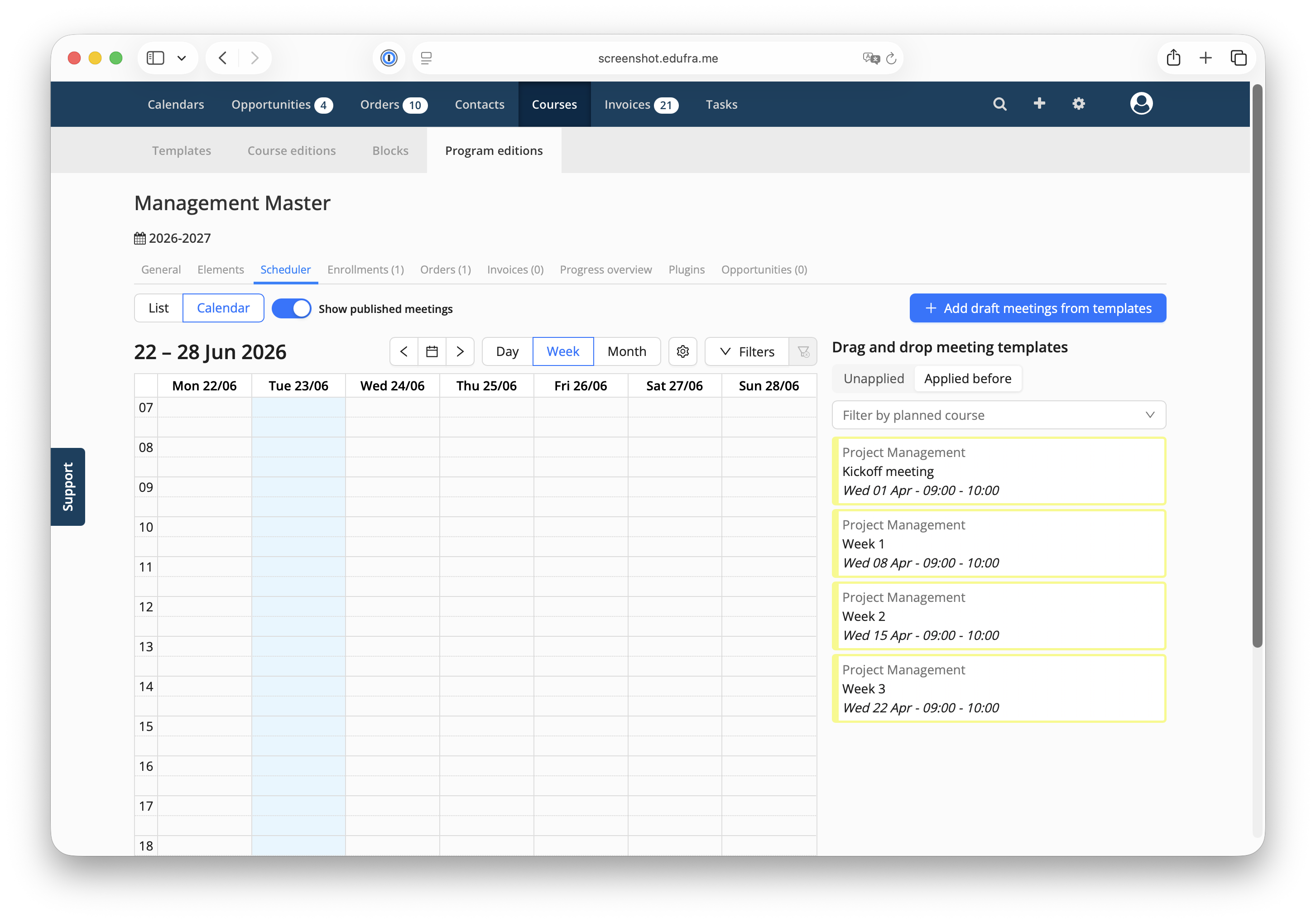Open settings gear in the navbar
Image resolution: width=1316 pixels, height=923 pixels.
point(1079,104)
